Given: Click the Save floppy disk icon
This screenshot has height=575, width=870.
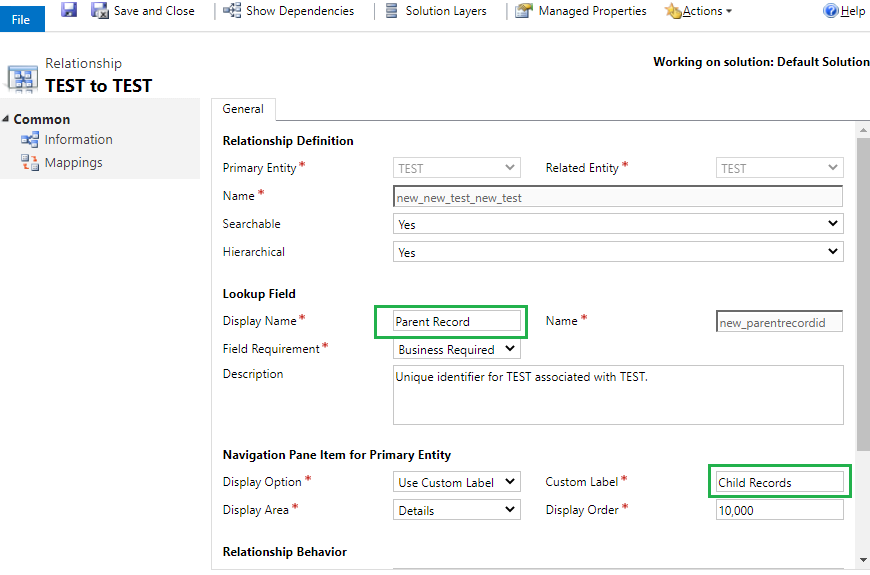Looking at the screenshot, I should click(69, 9).
